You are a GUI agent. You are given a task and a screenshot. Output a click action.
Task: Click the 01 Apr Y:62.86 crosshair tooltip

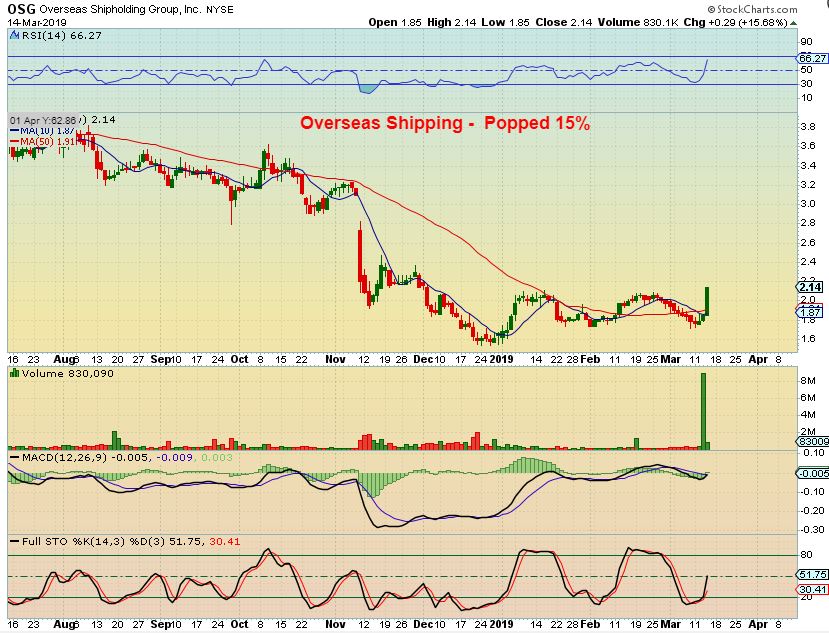43,120
